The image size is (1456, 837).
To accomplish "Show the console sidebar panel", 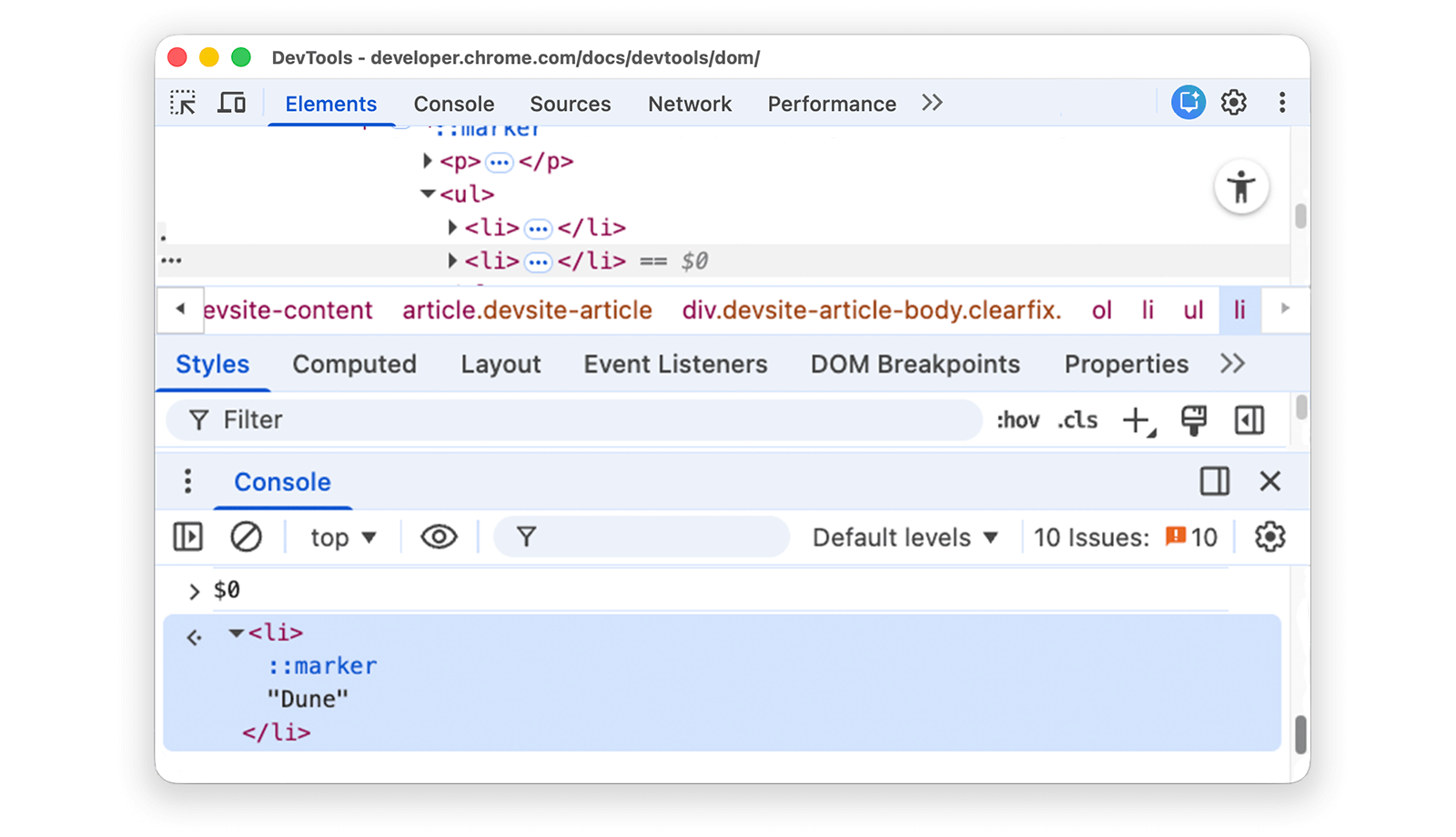I will pos(187,537).
